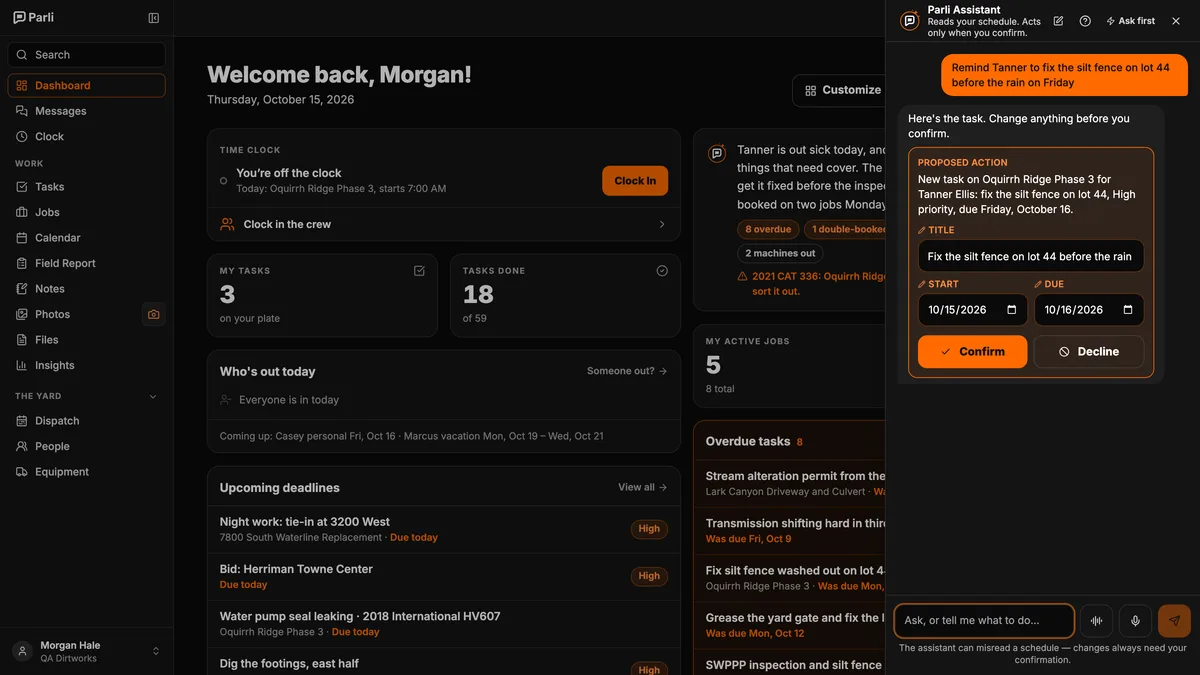Focus the assistant message input box

tap(984, 621)
